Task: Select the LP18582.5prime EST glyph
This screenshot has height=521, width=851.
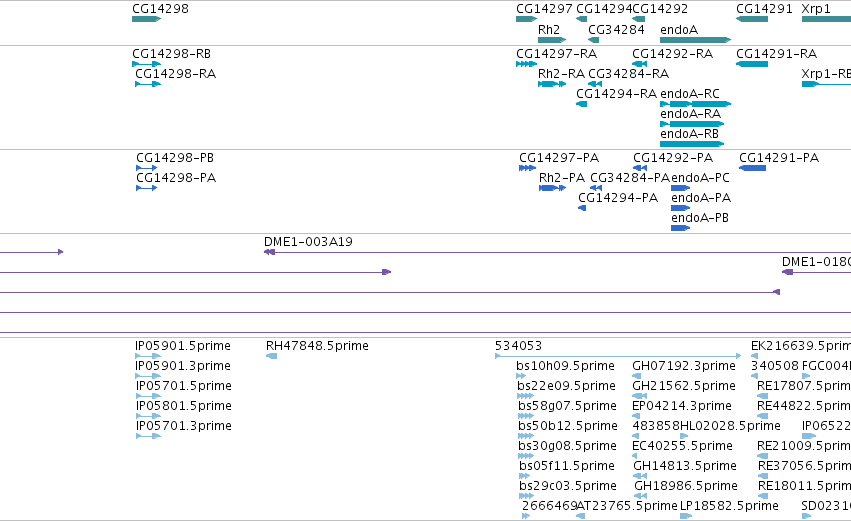Action: tap(686, 516)
